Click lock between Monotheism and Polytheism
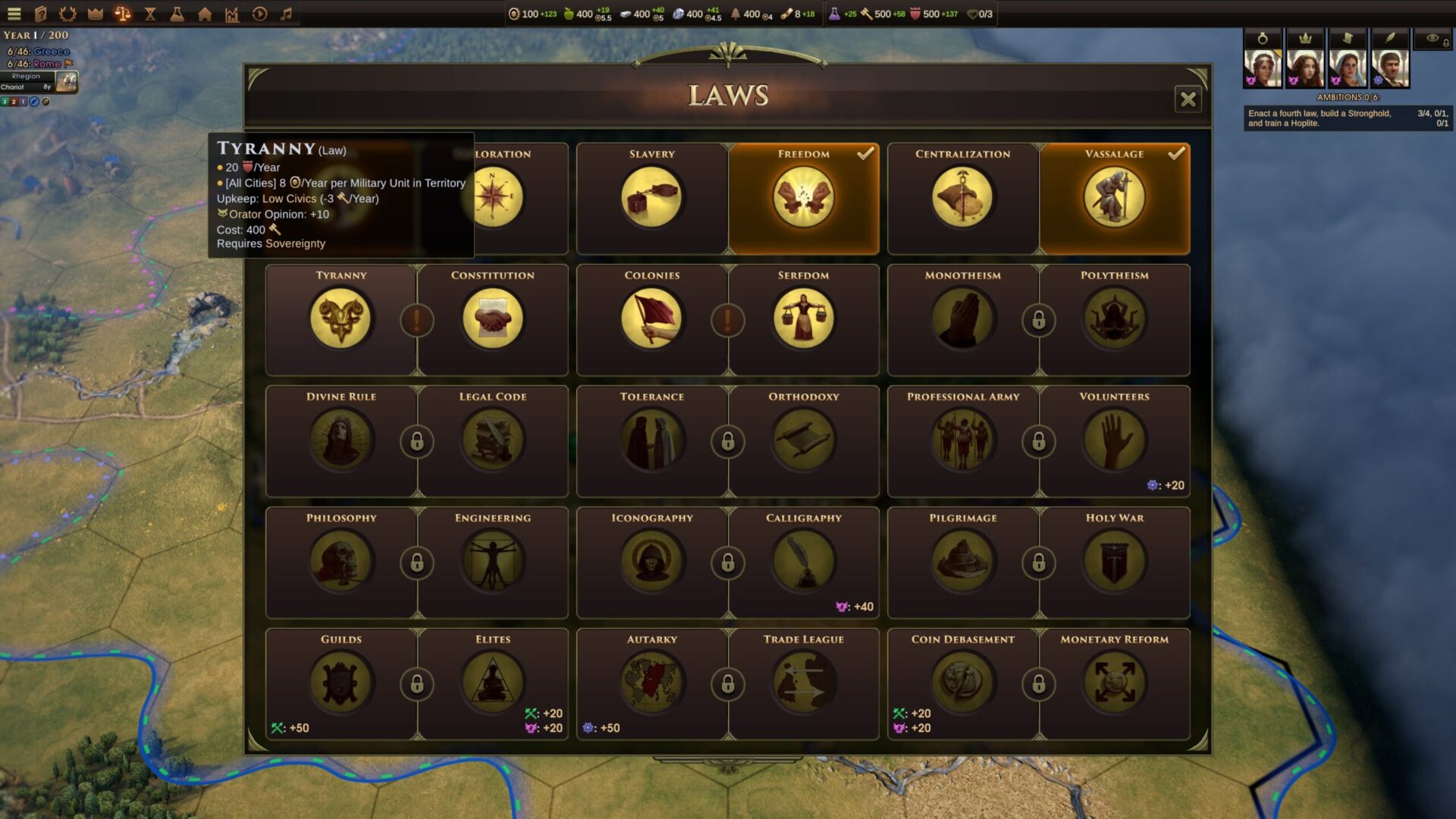 tap(1039, 320)
